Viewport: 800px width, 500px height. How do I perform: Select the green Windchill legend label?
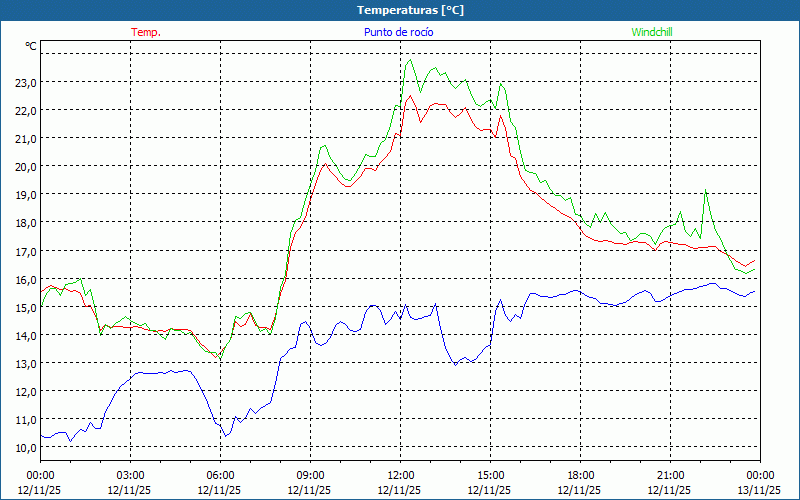652,32
